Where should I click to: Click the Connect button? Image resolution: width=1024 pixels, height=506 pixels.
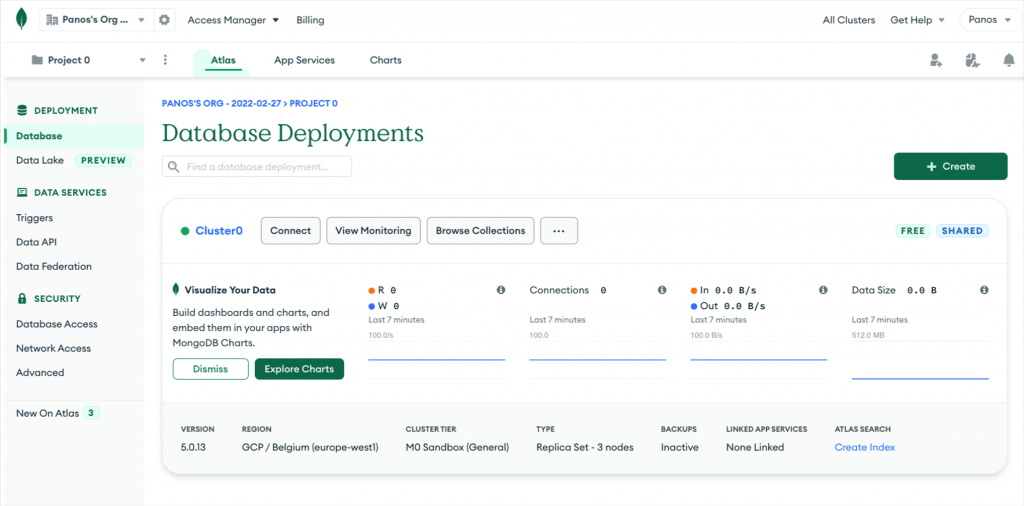291,230
